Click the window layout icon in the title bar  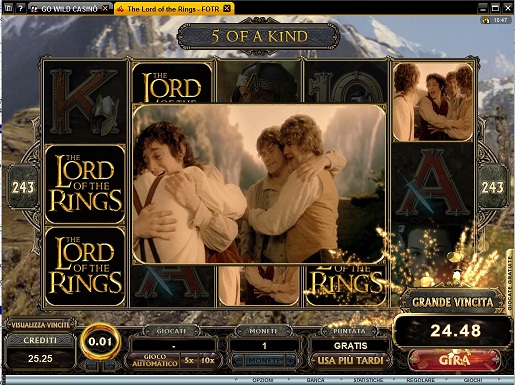8,8
